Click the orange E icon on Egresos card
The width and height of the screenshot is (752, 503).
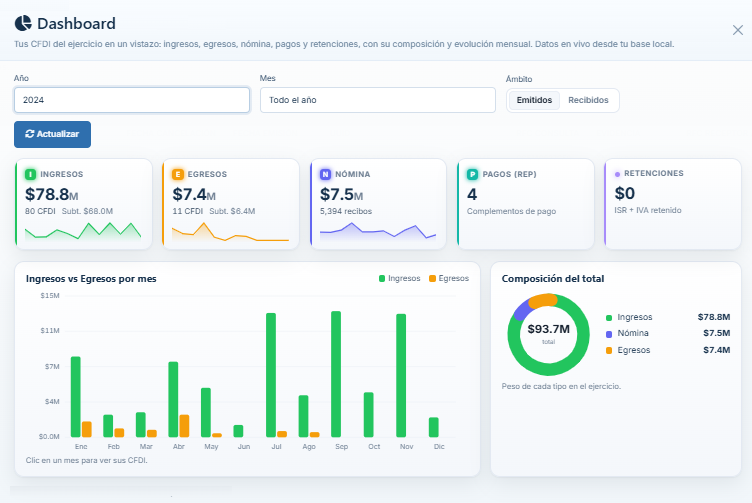178,174
